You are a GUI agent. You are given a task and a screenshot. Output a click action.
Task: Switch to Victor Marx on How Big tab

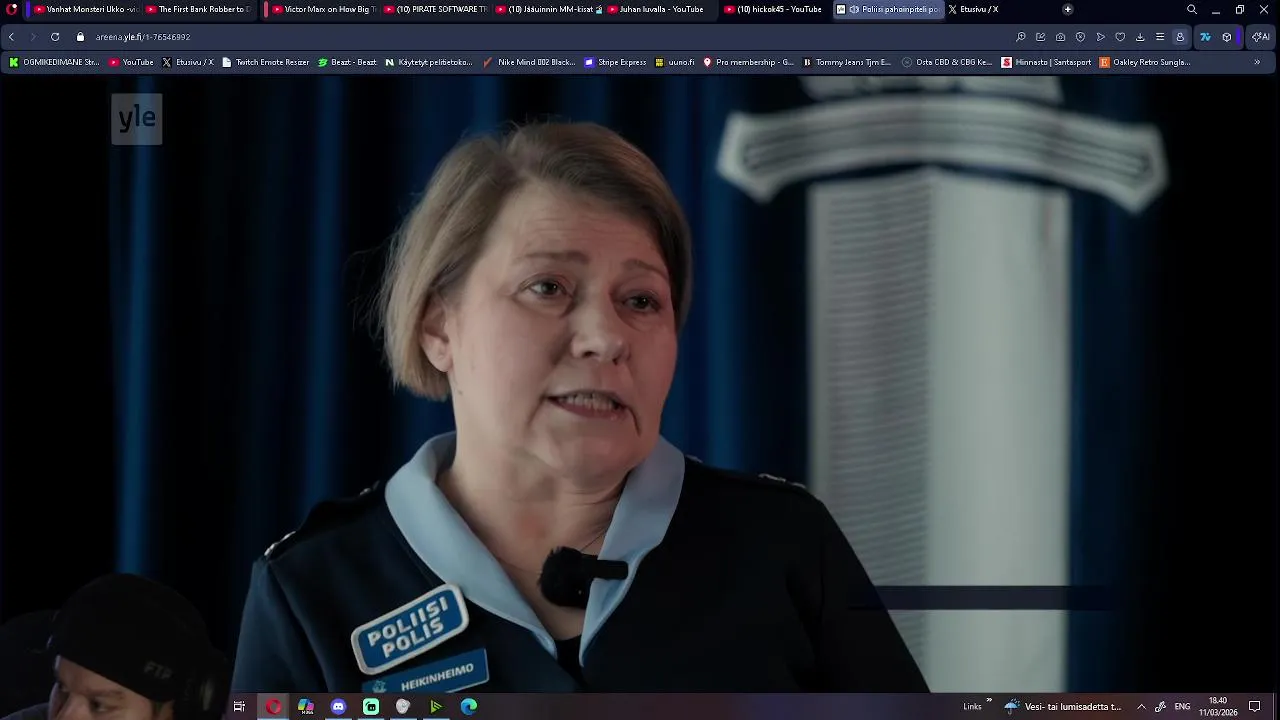(324, 9)
